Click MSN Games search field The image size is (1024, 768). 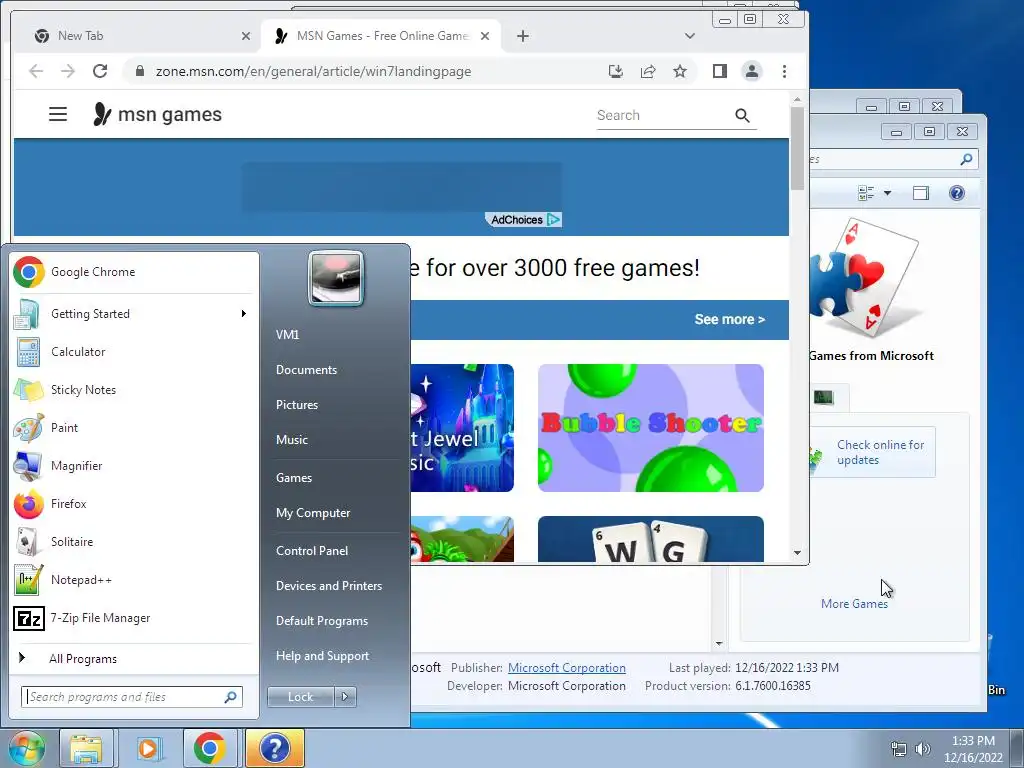[x=660, y=116]
